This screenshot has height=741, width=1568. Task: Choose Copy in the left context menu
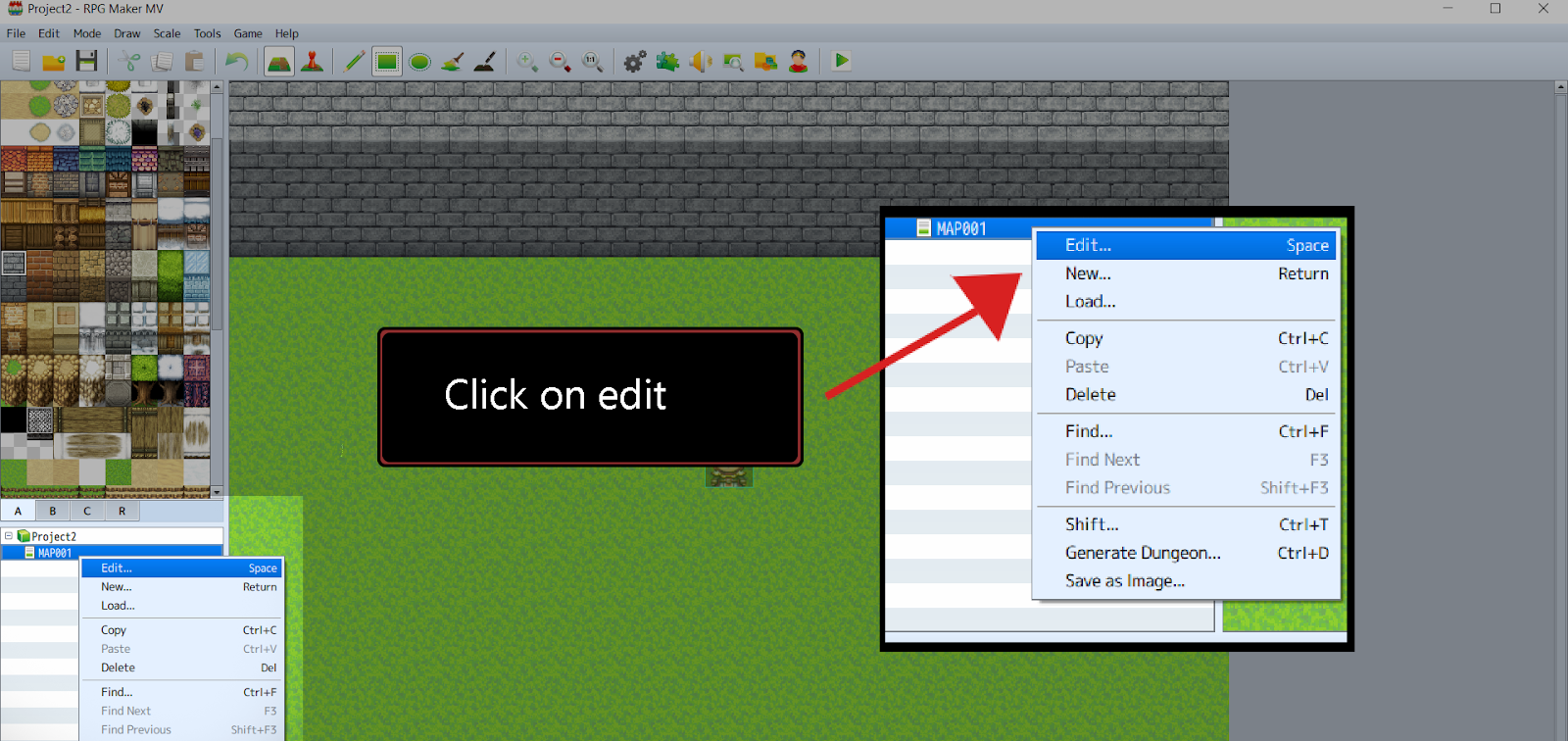pos(181,630)
